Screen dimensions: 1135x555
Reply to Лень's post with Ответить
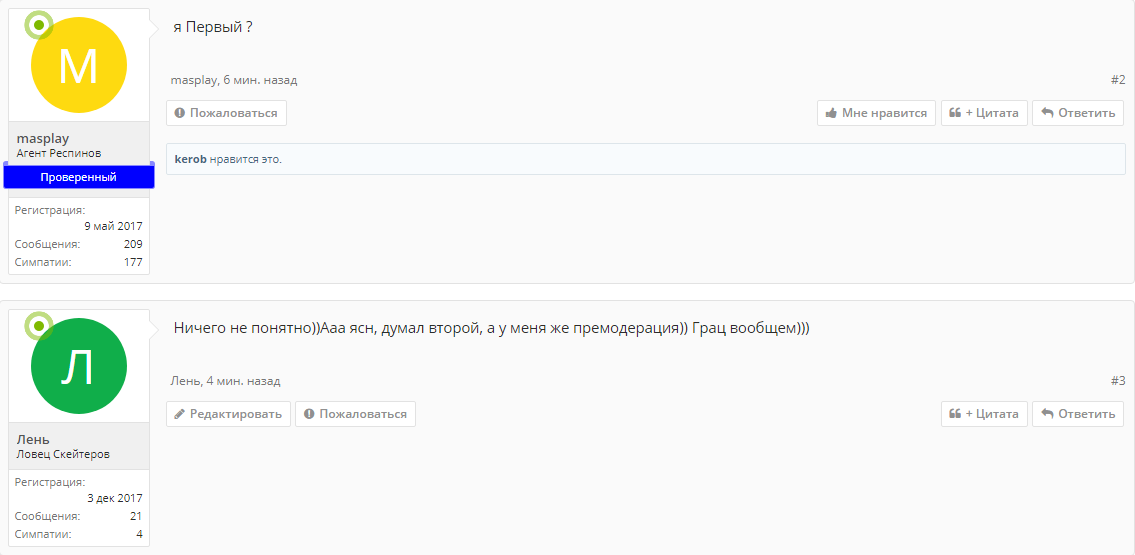1078,414
